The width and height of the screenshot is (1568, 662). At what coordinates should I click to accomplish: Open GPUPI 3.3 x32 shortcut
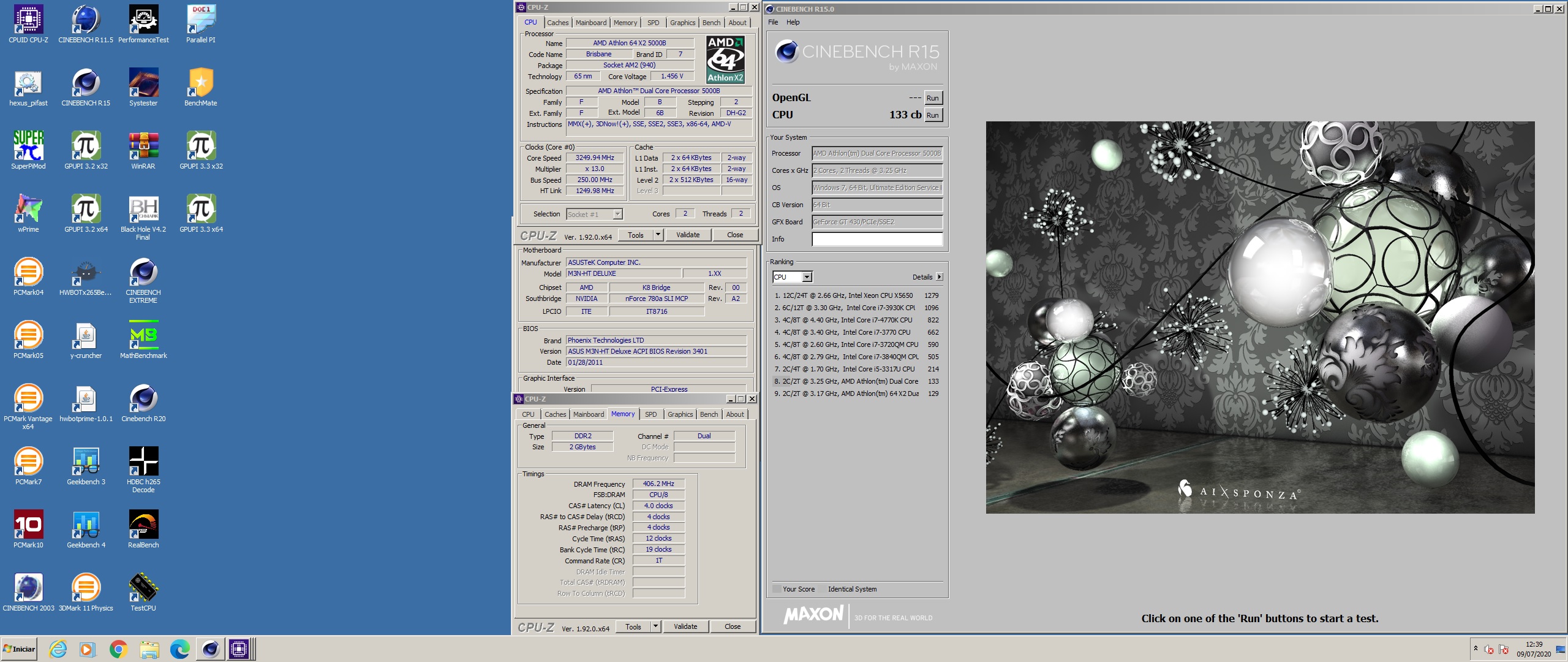pos(201,150)
